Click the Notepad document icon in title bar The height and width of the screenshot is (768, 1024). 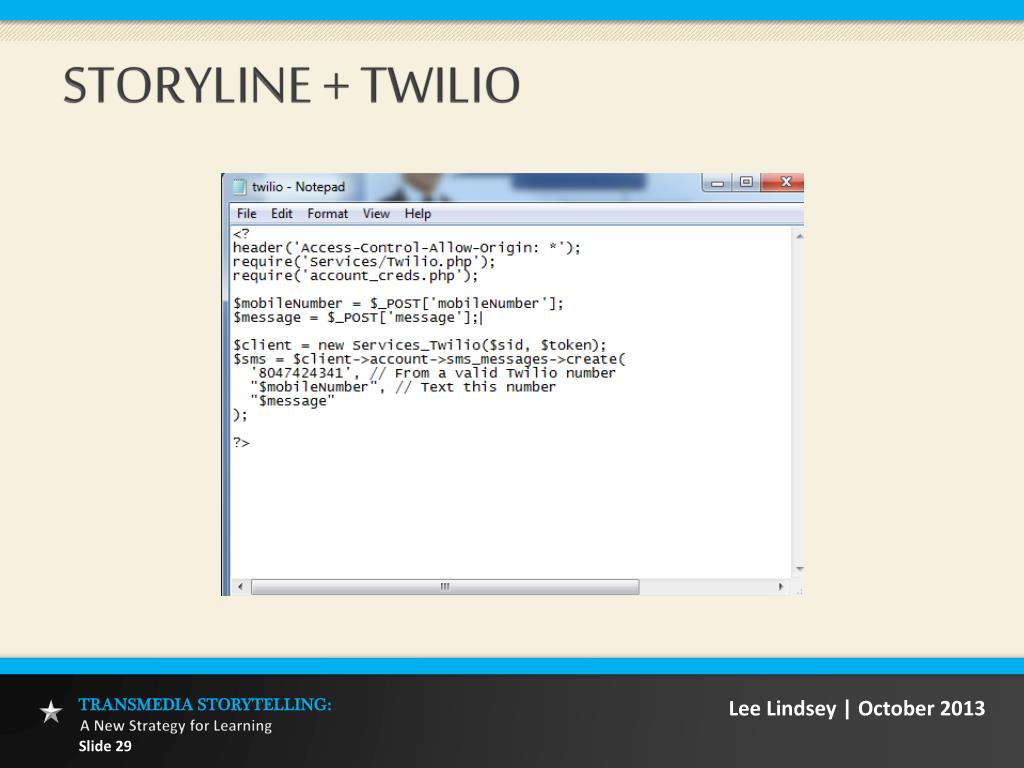coord(239,187)
